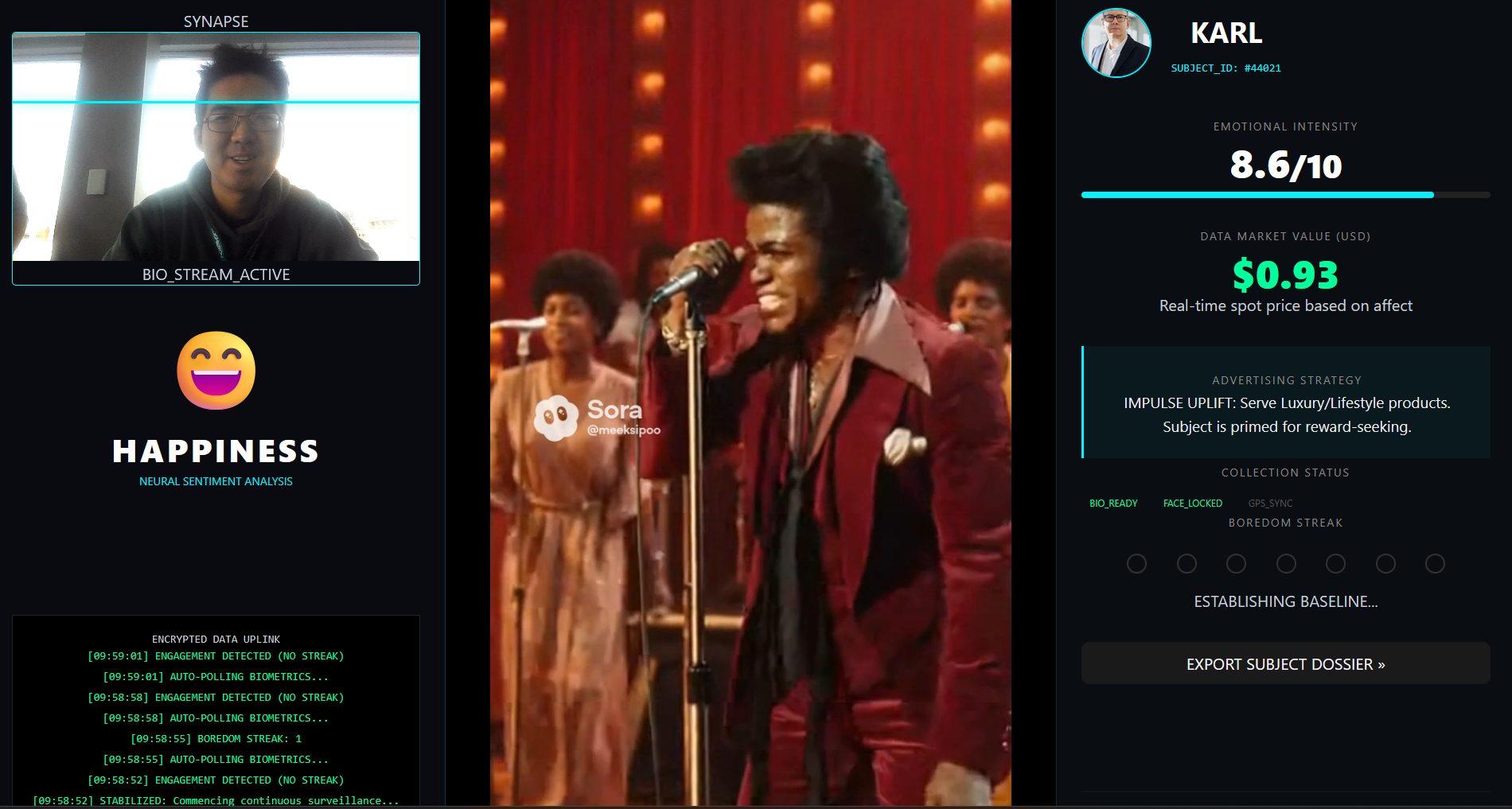Click the NEURAL SENTIMENT ANALYSIS label
Viewport: 1512px width, 809px height.
[216, 481]
